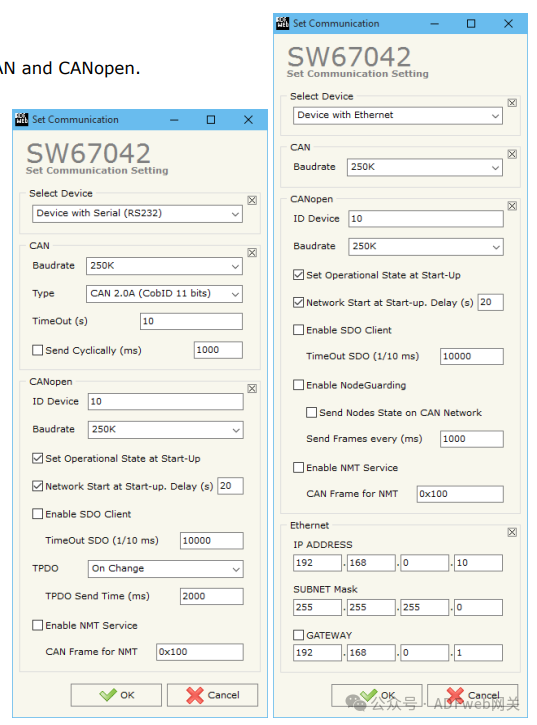Click the green checkmark OK in Serial window
The width and height of the screenshot is (537, 725).
coord(108,695)
